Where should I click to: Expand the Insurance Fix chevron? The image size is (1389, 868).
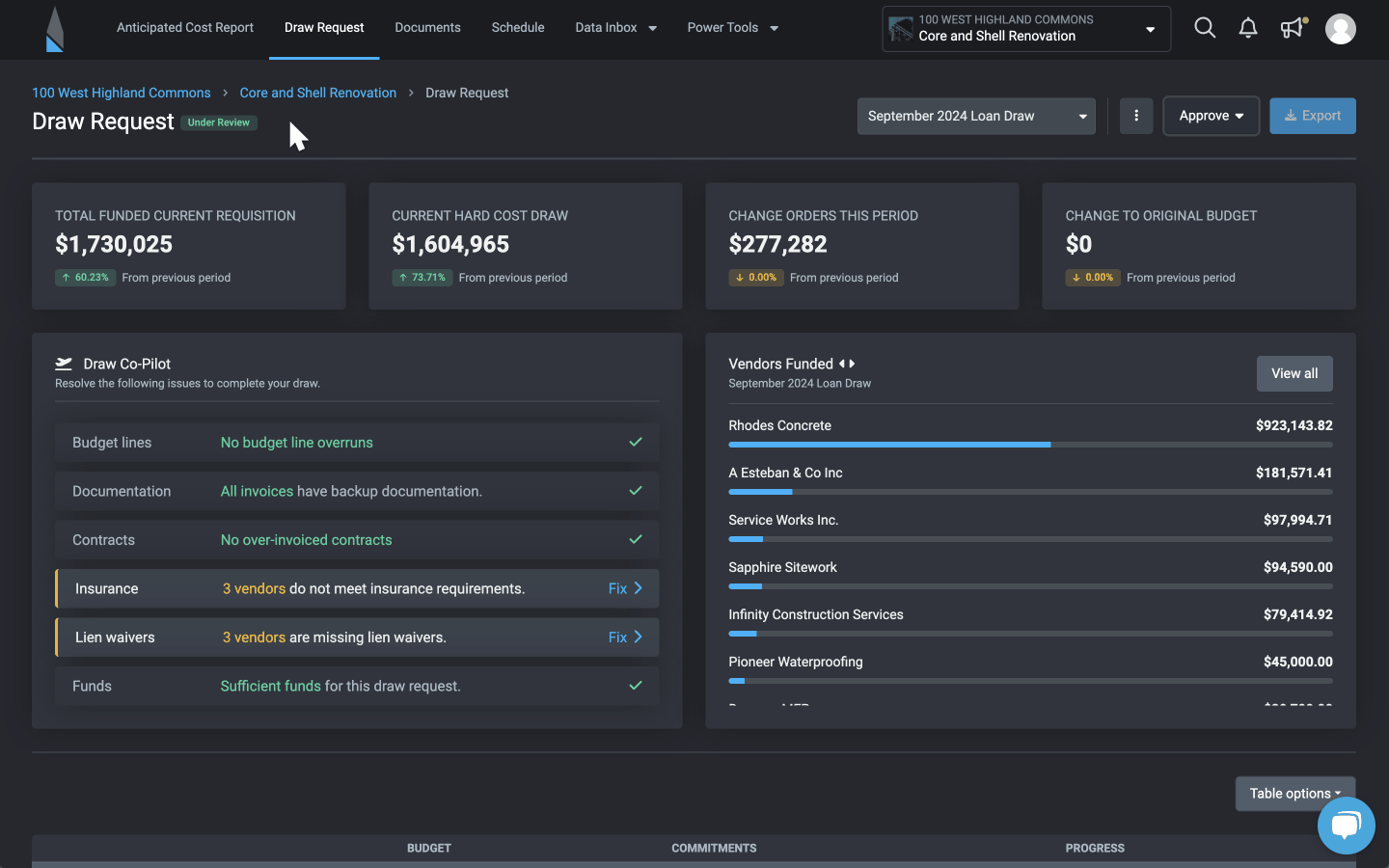[x=638, y=588]
